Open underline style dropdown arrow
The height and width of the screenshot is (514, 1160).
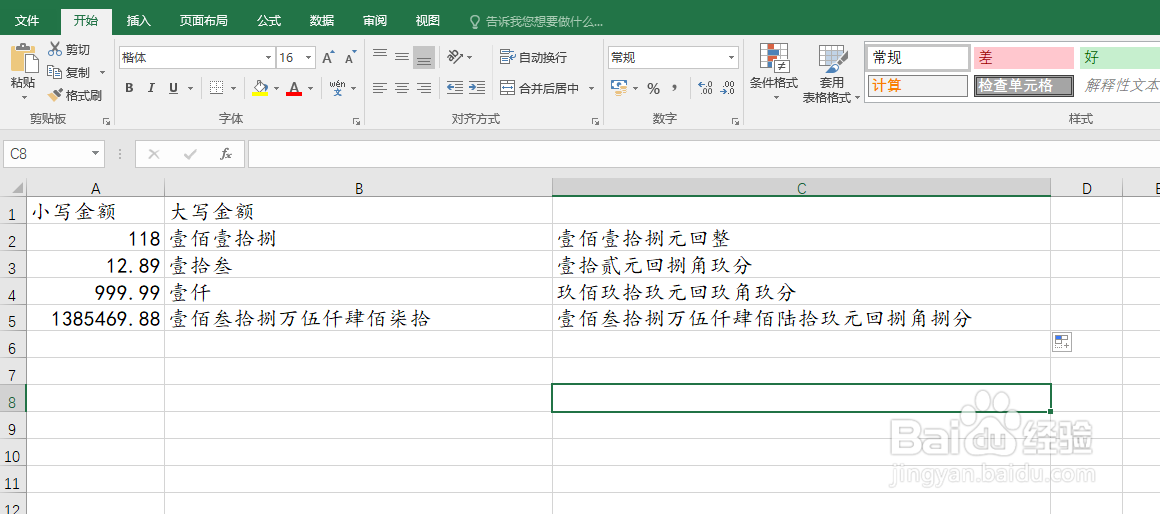coord(189,88)
